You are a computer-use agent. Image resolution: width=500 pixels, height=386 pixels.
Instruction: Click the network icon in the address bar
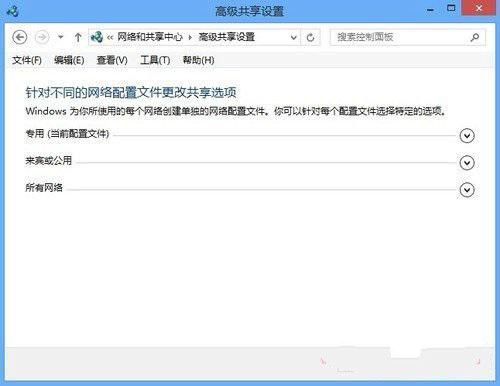(97, 37)
